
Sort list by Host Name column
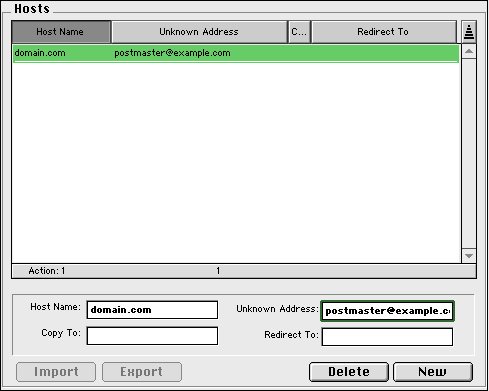click(61, 32)
